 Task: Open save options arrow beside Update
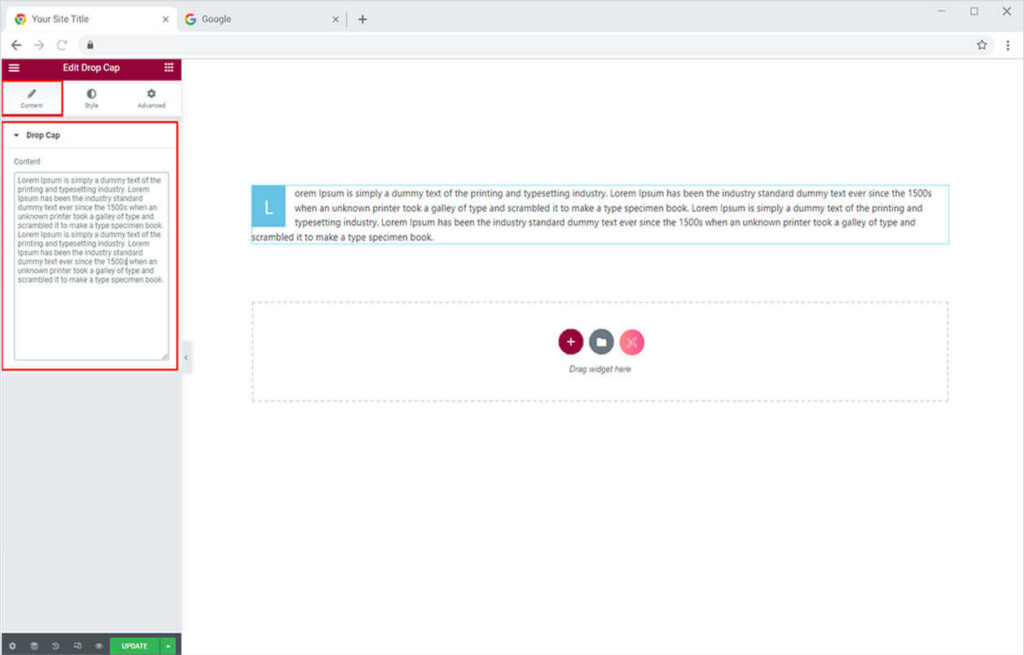[168, 646]
